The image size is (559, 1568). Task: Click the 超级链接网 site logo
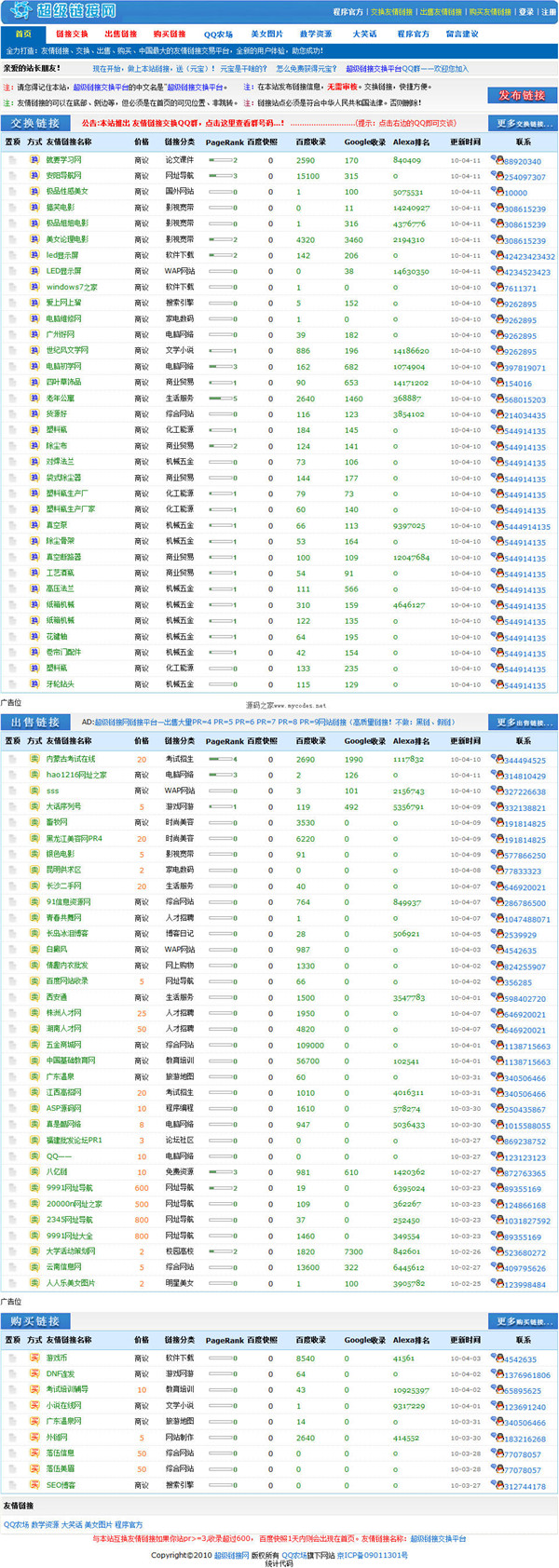[x=63, y=11]
